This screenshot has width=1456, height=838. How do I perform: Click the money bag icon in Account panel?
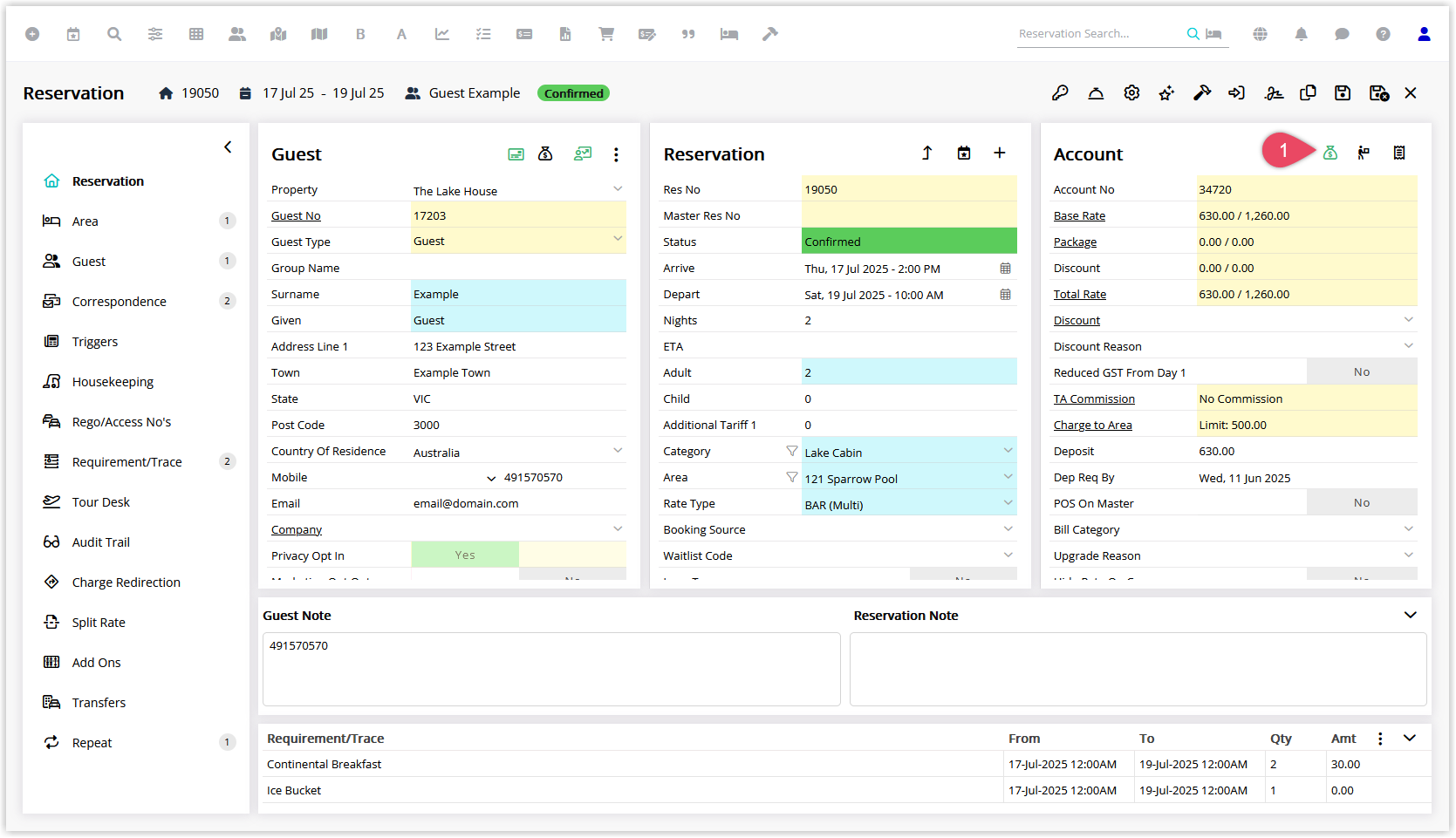[1330, 153]
